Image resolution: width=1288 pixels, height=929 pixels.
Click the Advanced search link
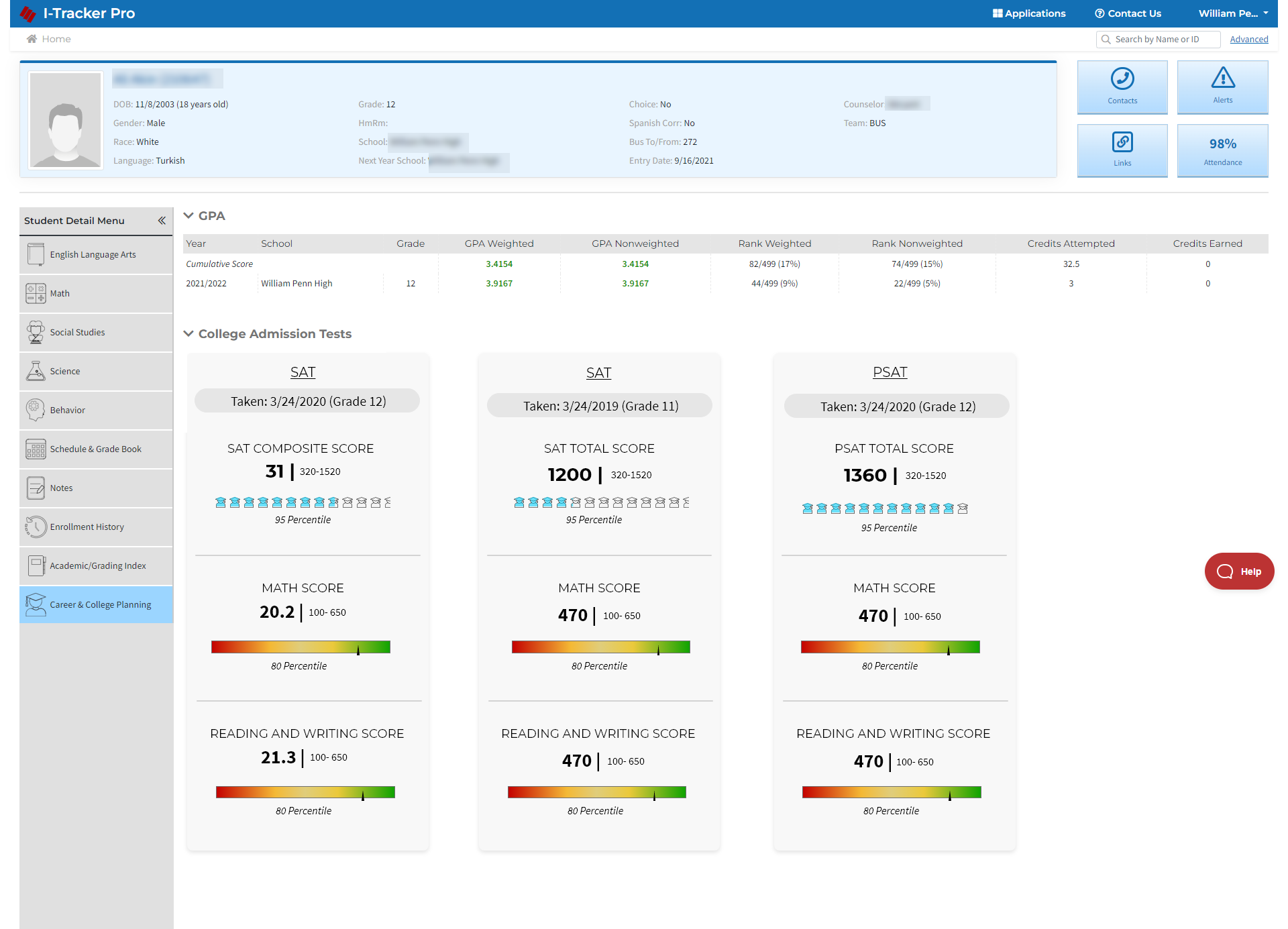[x=1248, y=40]
